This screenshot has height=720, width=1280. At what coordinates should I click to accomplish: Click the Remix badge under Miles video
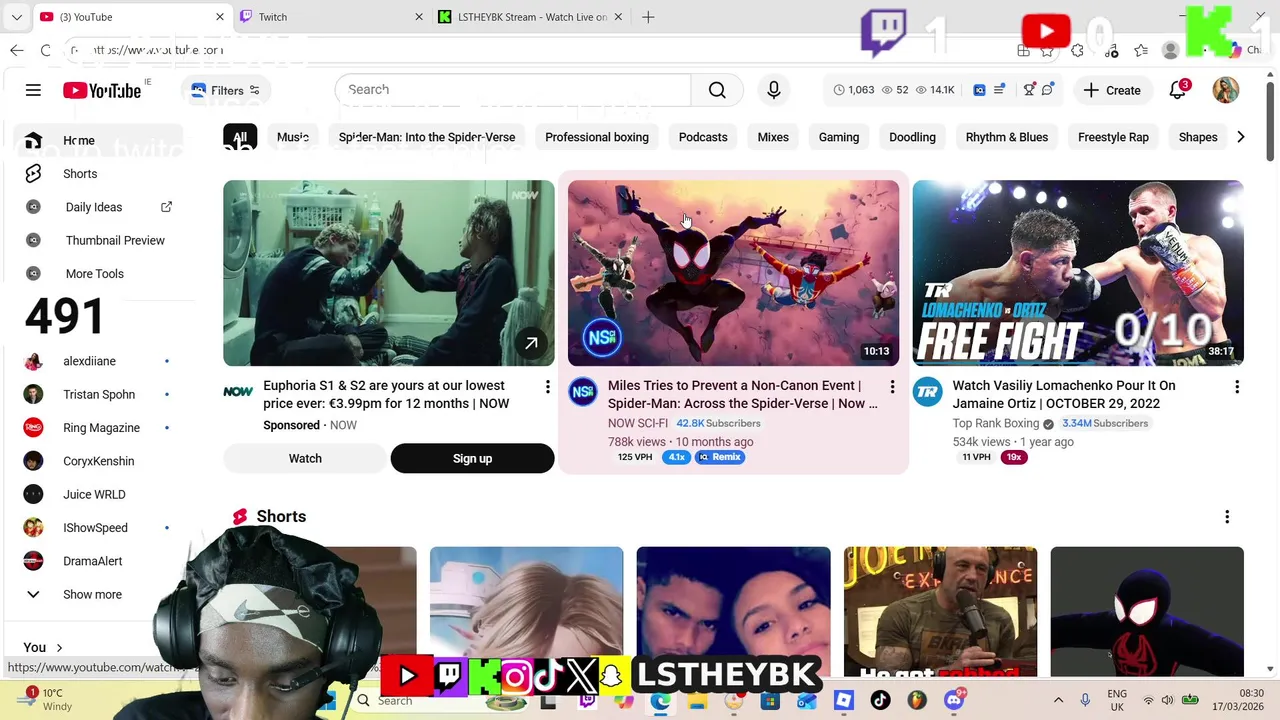click(x=720, y=457)
